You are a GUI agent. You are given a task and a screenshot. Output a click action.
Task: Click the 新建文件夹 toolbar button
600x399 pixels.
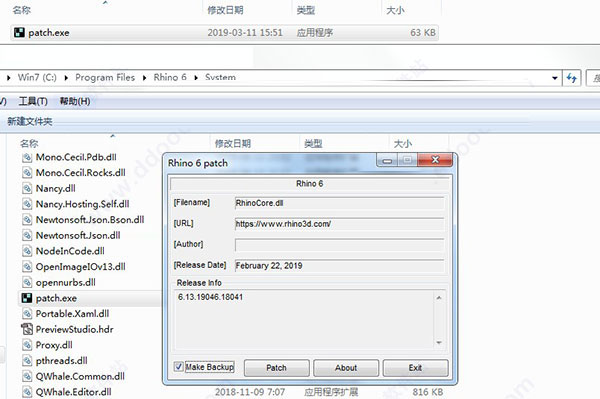(x=30, y=122)
